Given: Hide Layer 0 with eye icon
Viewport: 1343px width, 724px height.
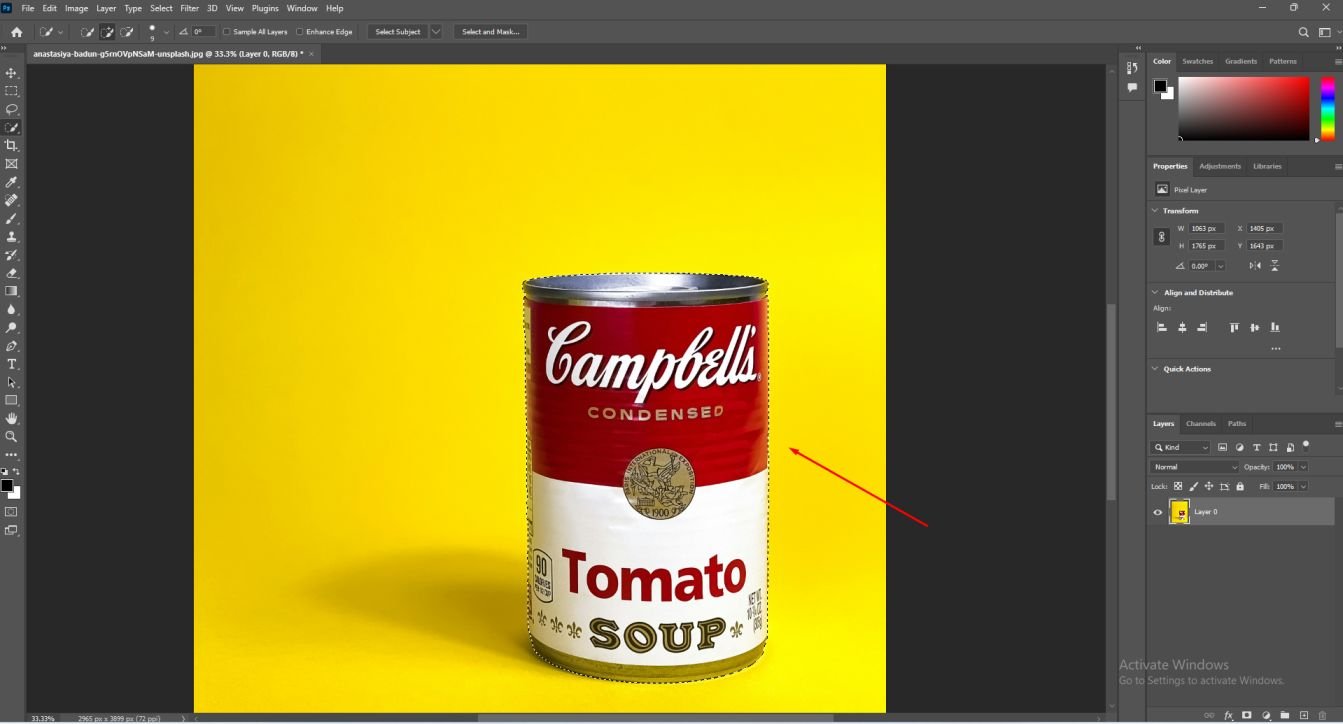Looking at the screenshot, I should pyautogui.click(x=1158, y=512).
